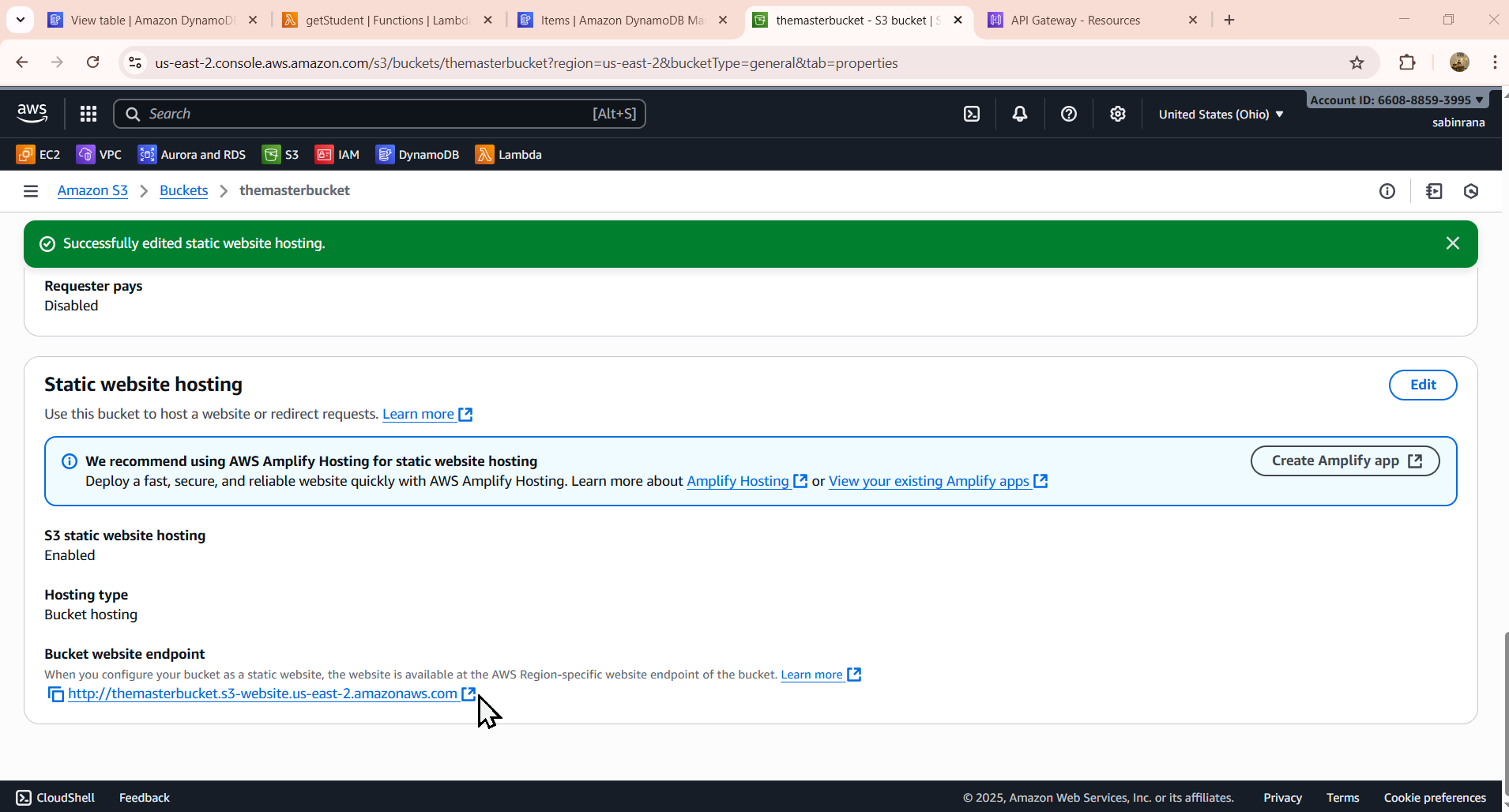Toggle the side navigation hamburger menu
This screenshot has height=812, width=1509.
point(31,191)
